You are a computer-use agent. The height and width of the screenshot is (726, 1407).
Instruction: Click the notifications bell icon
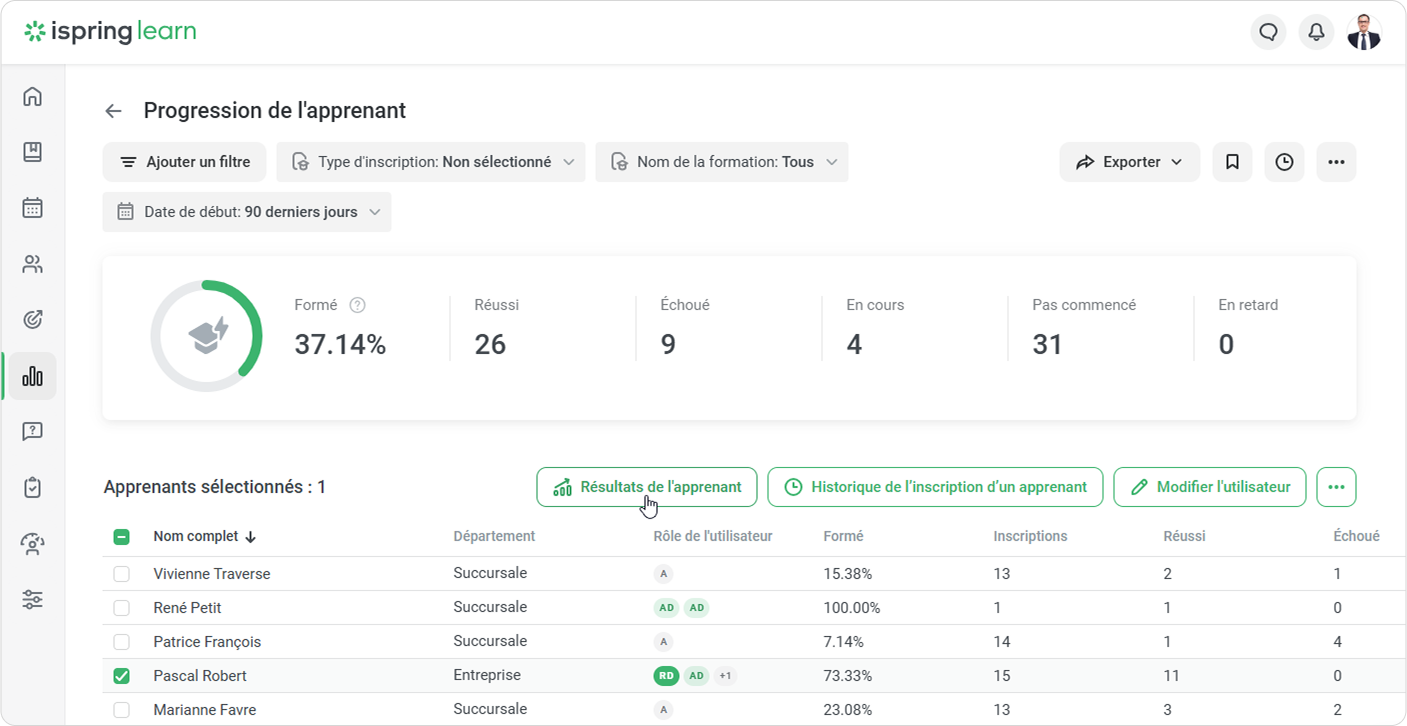[x=1316, y=32]
